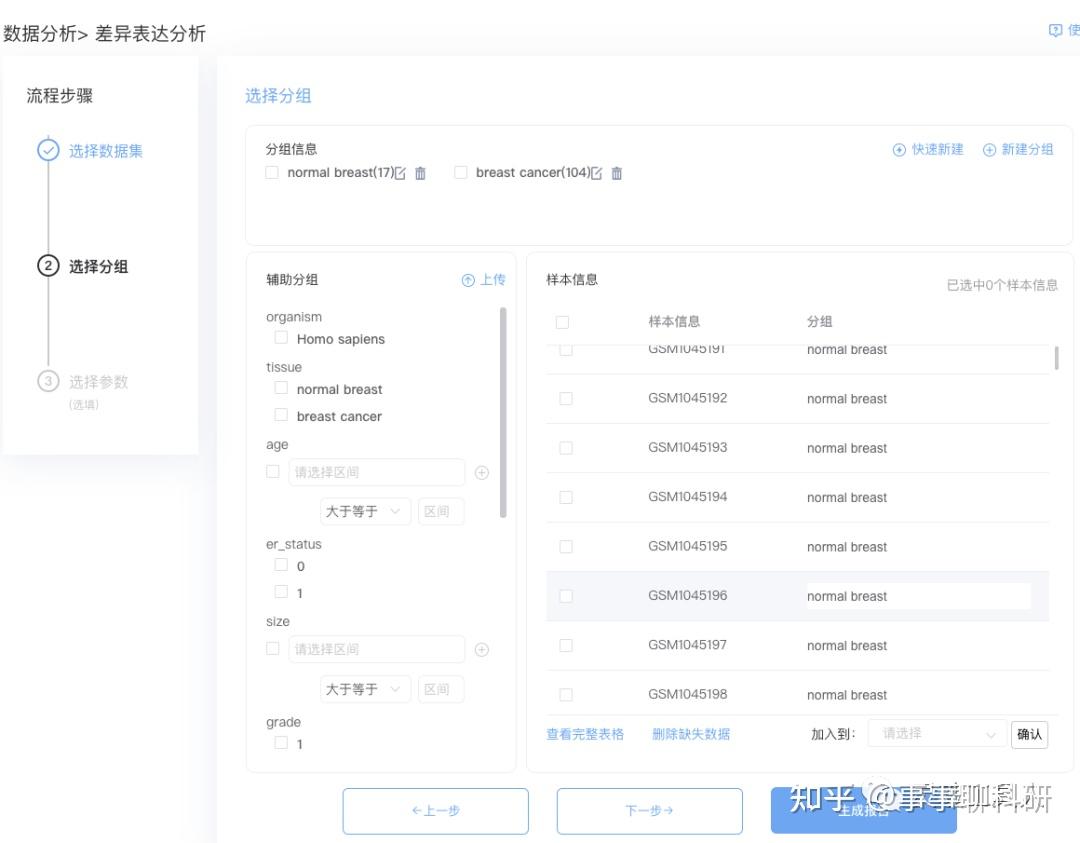Screen dimensions: 1080x843
Task: Click edit icon next to breast cancer(104)
Action: pos(596,174)
